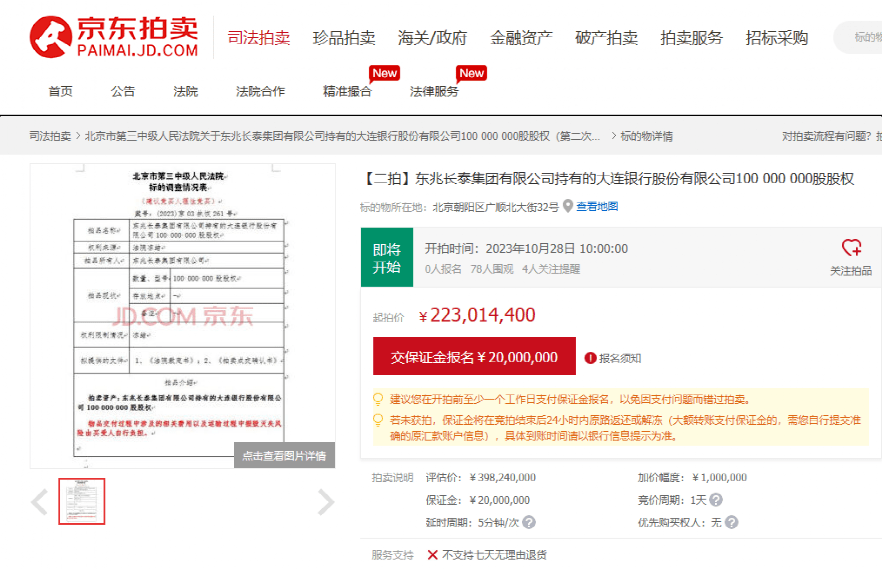Open the 司法拍卖 tab

pyautogui.click(x=259, y=38)
